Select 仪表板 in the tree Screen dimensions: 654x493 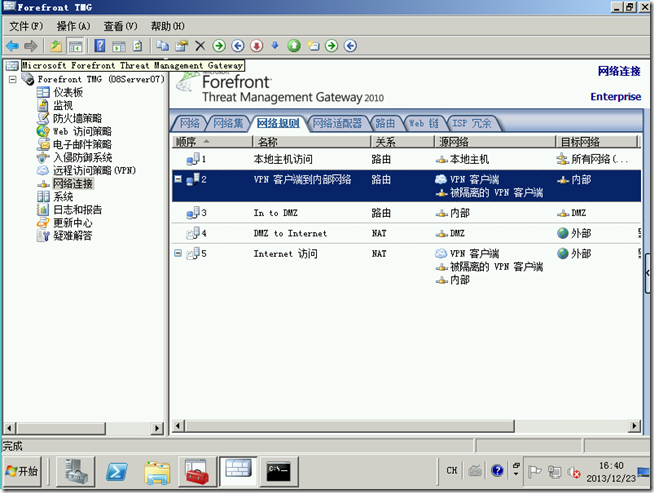(x=68, y=92)
